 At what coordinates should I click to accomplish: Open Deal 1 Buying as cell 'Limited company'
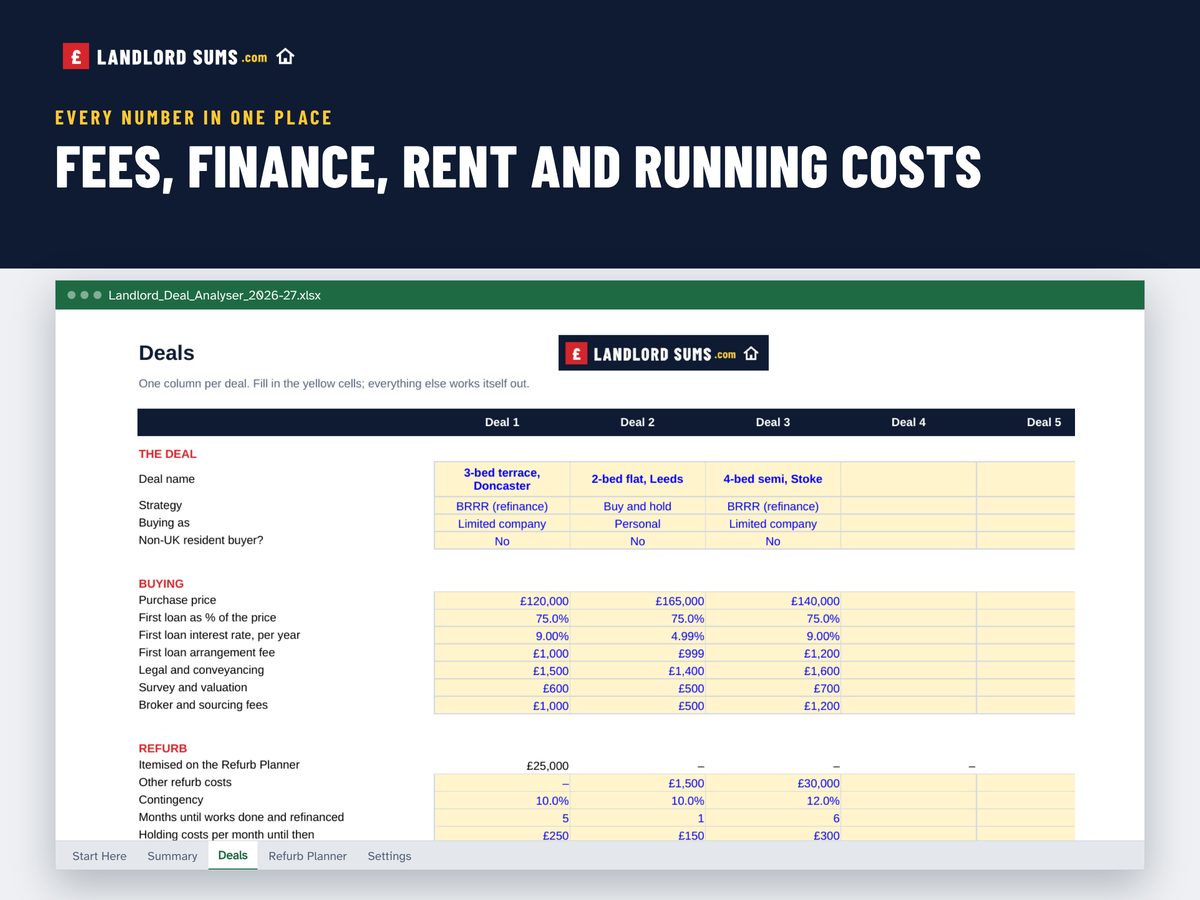502,524
